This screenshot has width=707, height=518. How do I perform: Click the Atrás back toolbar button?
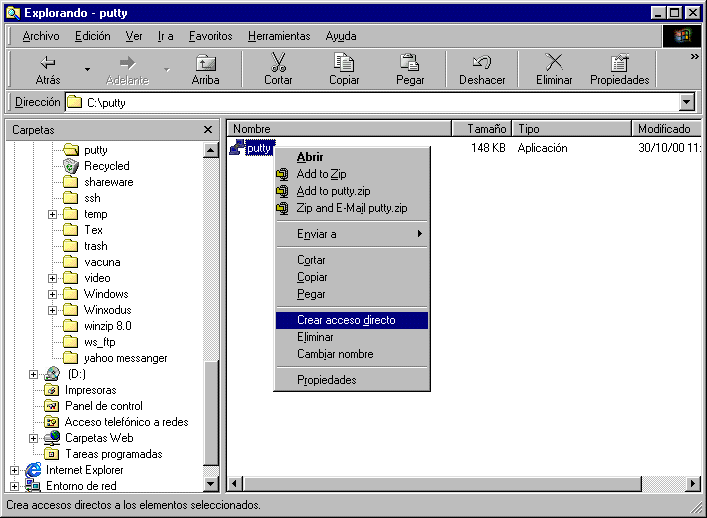(x=47, y=69)
